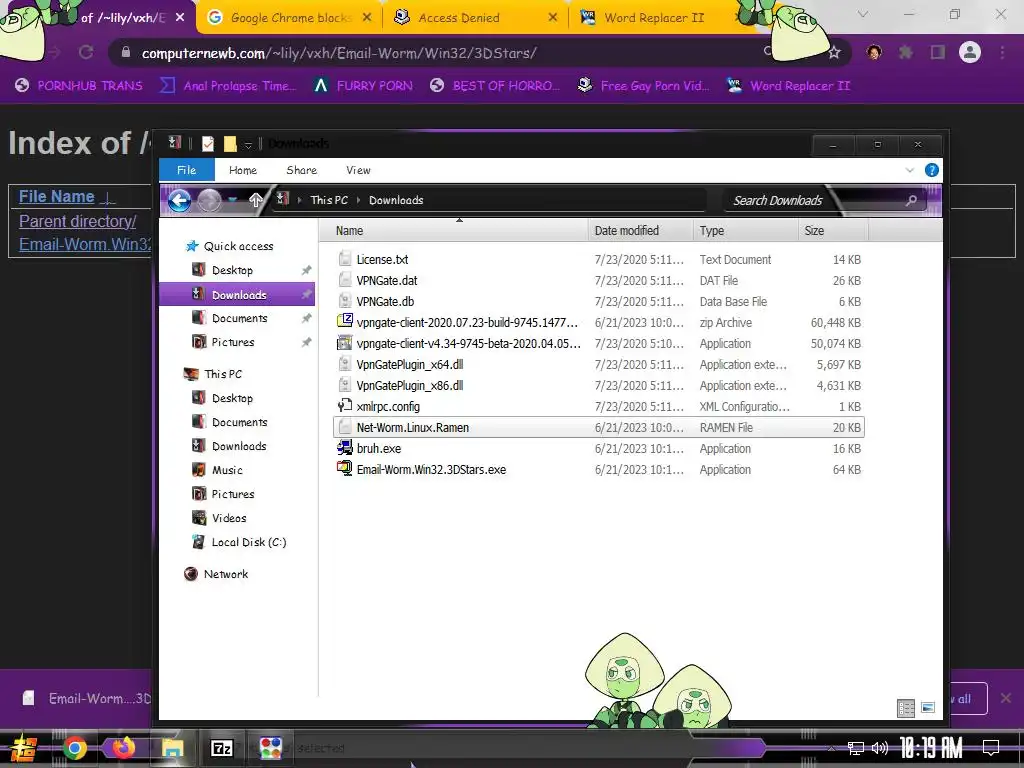Click Downloads in address breadcrumb
1024x768 pixels.
[396, 200]
